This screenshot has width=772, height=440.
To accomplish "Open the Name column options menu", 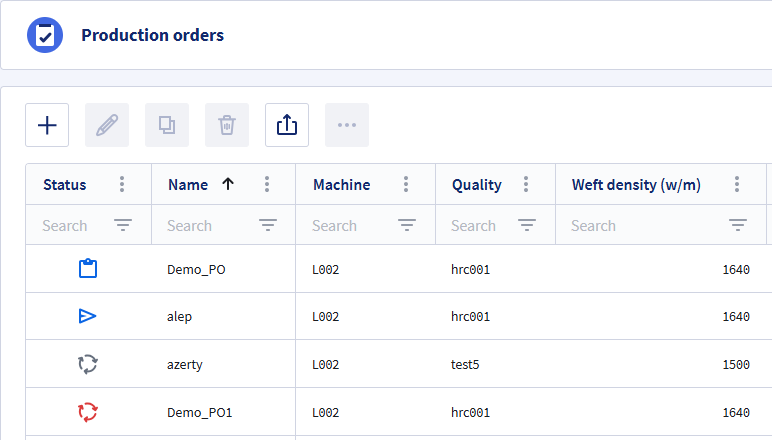I will [267, 185].
